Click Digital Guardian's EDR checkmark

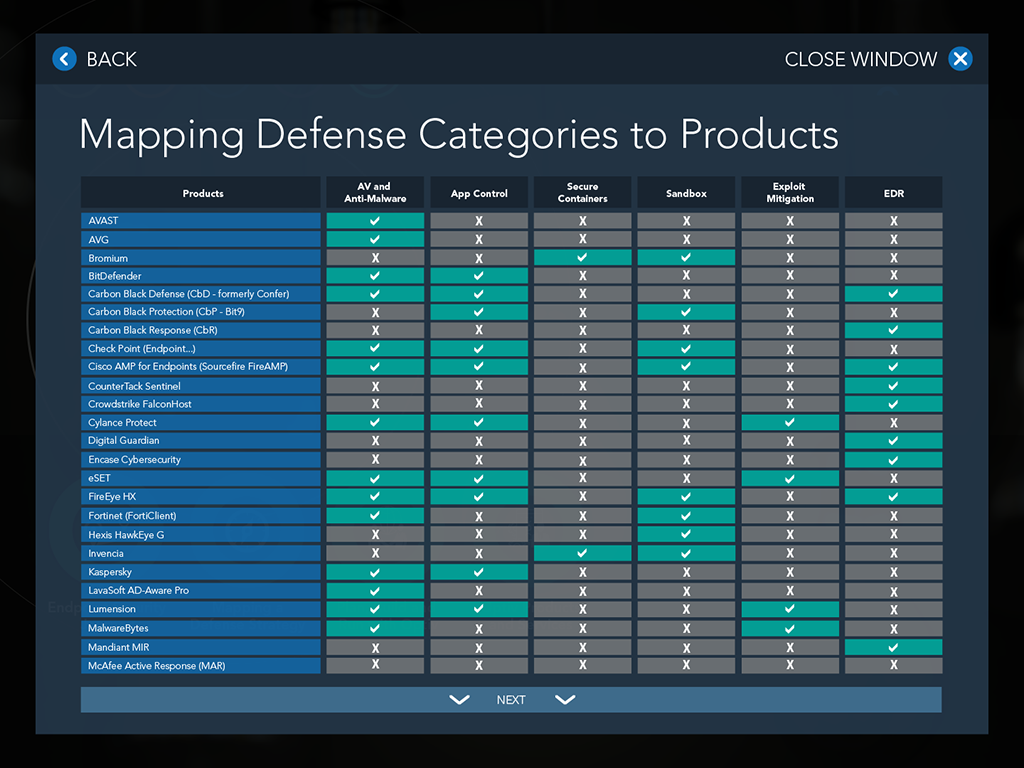pos(893,441)
